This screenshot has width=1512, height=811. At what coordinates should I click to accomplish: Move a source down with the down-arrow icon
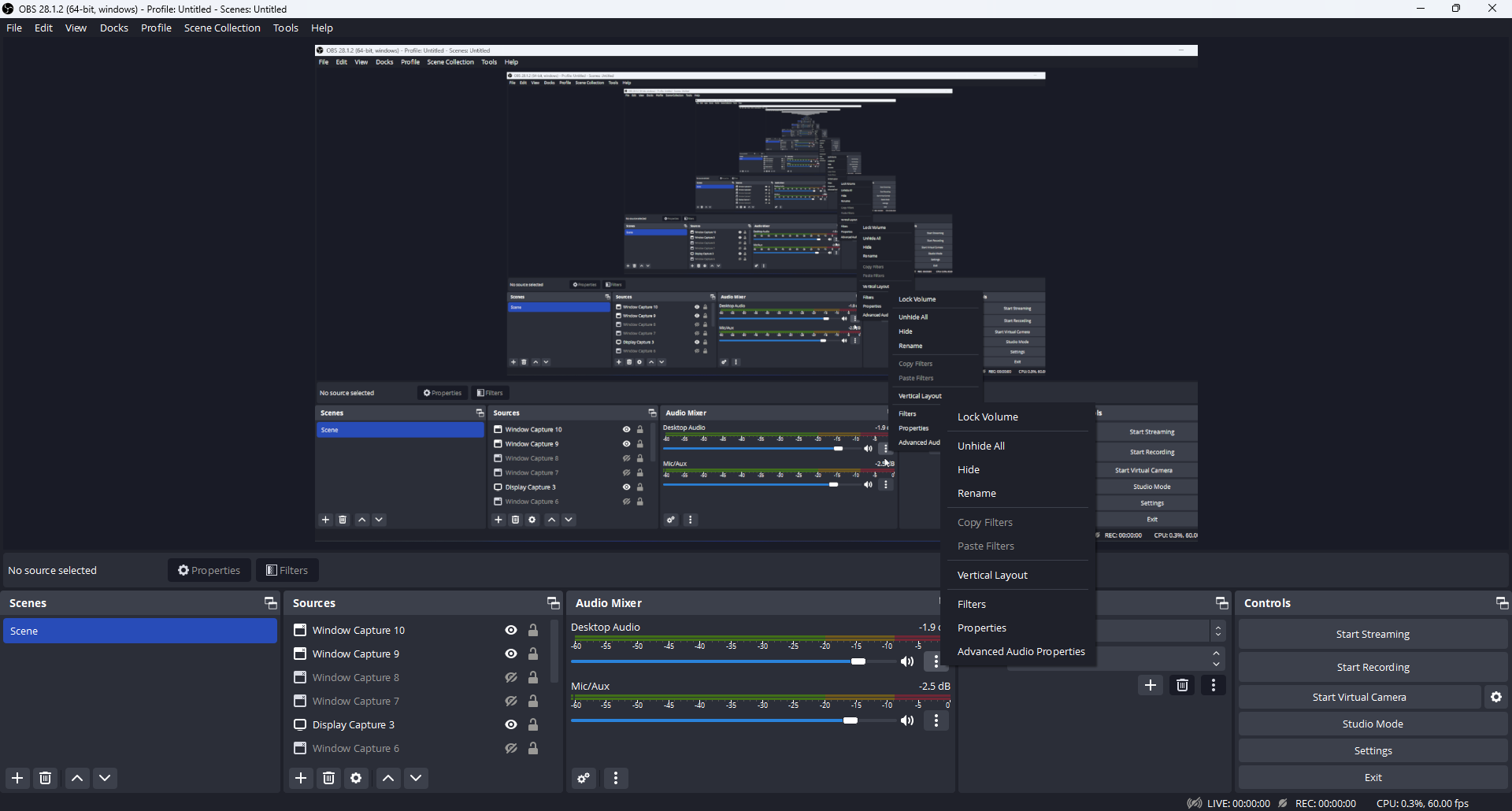coord(416,778)
